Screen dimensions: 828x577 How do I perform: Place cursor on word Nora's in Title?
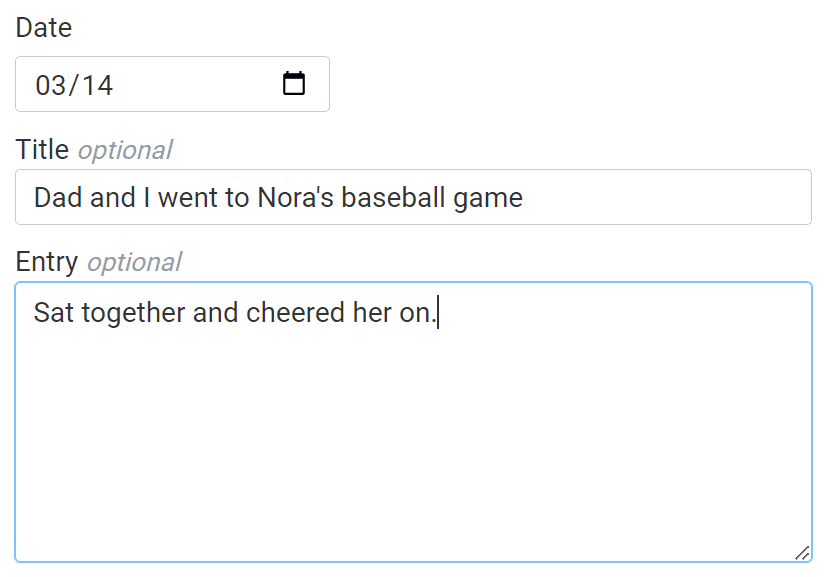[296, 197]
